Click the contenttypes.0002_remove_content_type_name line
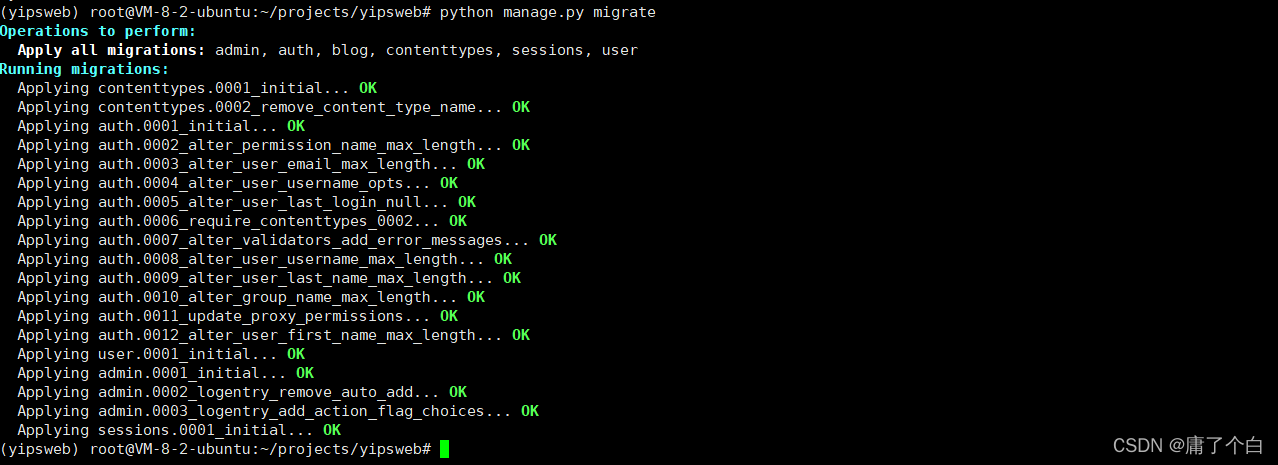Viewport: 1278px width, 465px height. 274,107
